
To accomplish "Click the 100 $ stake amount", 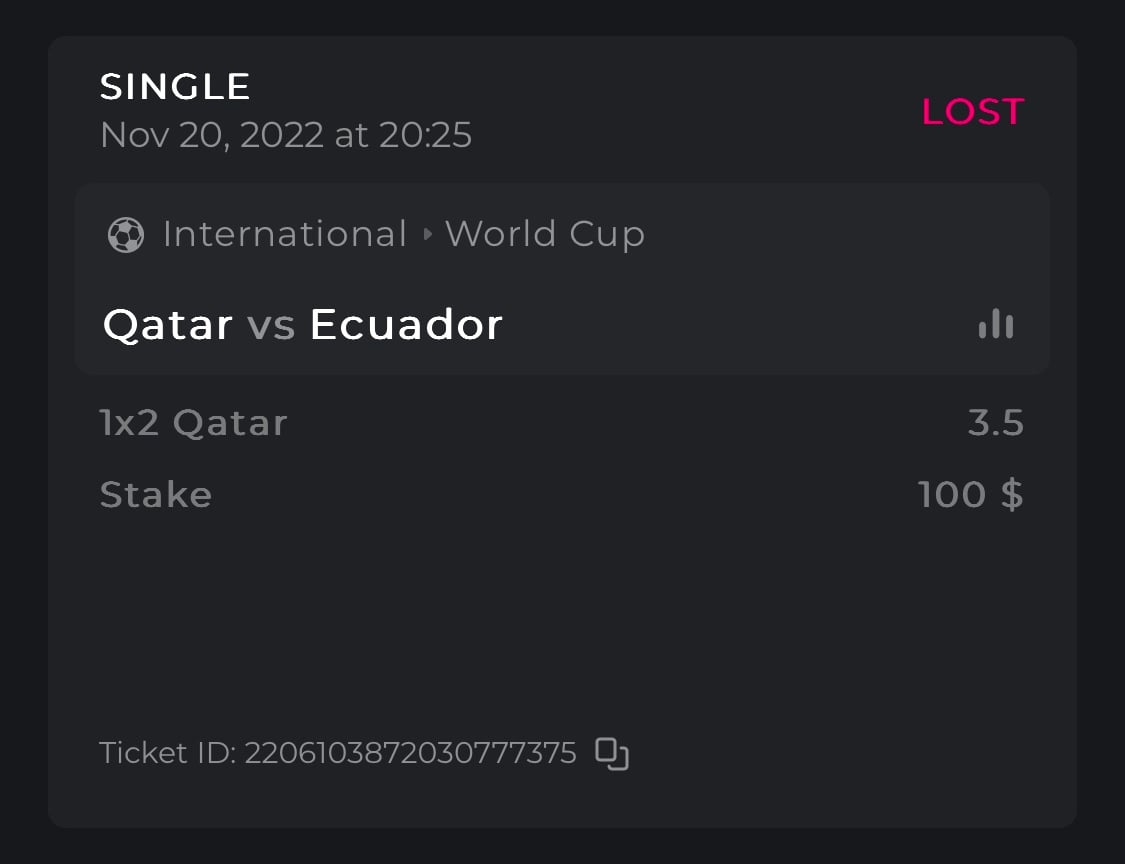I will click(x=970, y=495).
